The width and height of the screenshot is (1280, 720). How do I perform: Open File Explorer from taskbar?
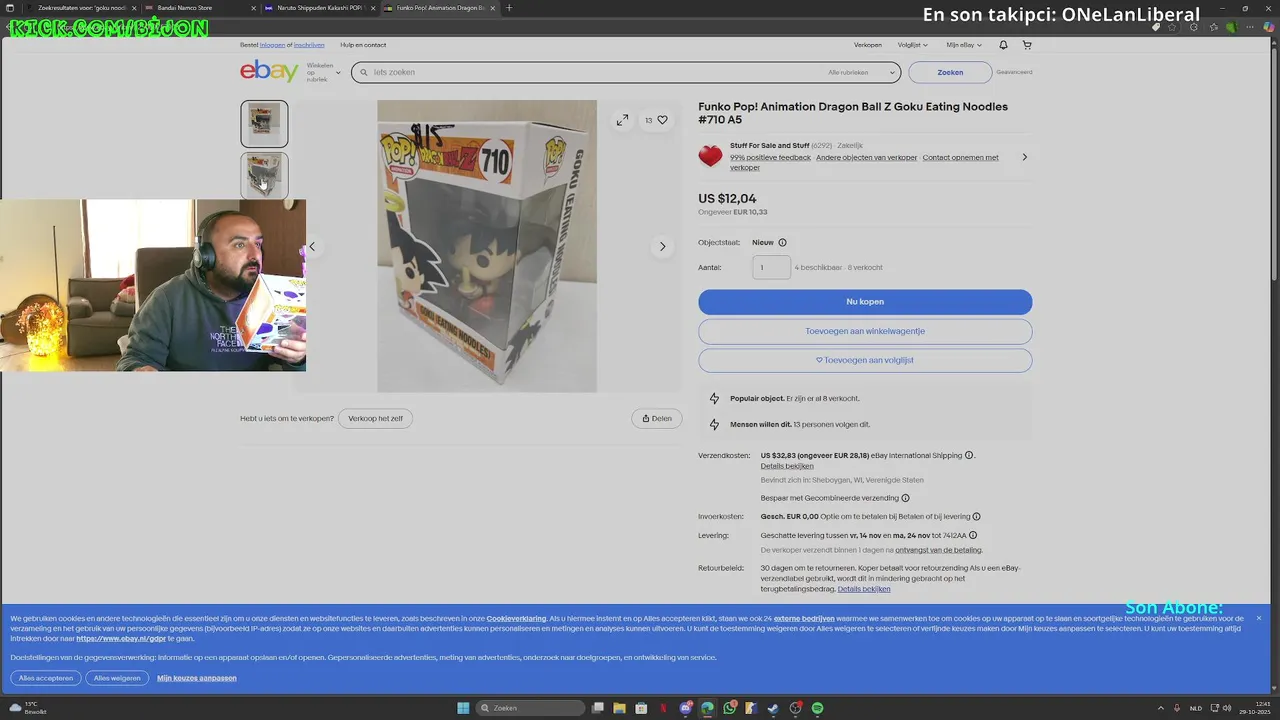(619, 708)
